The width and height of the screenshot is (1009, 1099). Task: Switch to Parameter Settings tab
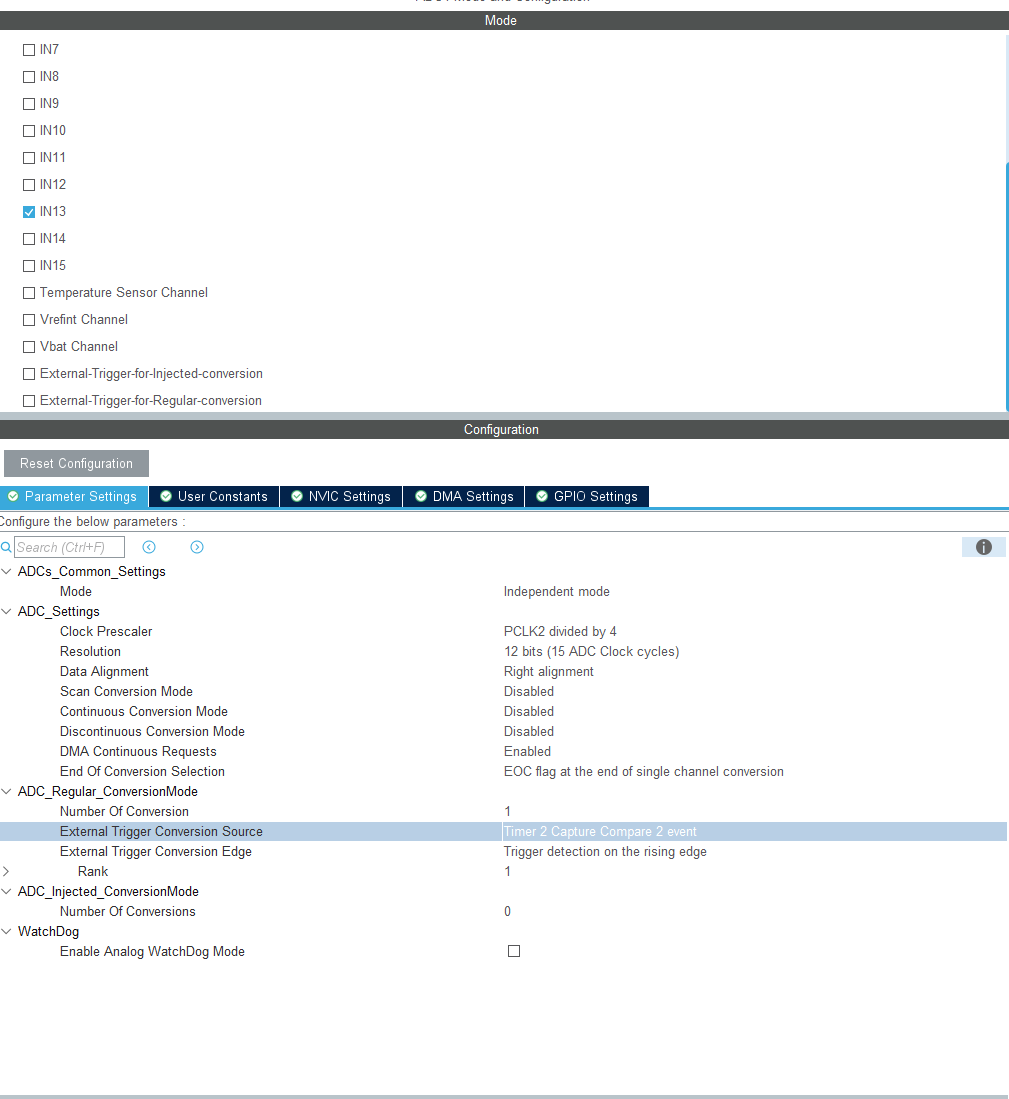[74, 496]
